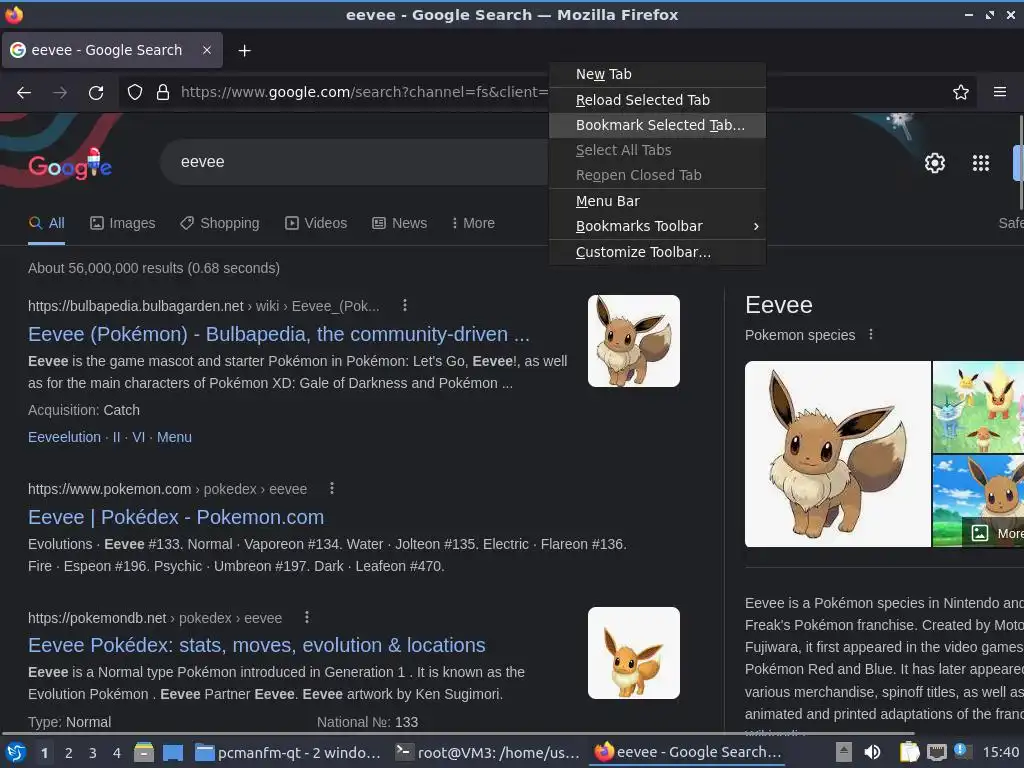Screen dimensions: 1024x768
Task: Click the taskbar clock showing 15:40
Action: [1001, 752]
